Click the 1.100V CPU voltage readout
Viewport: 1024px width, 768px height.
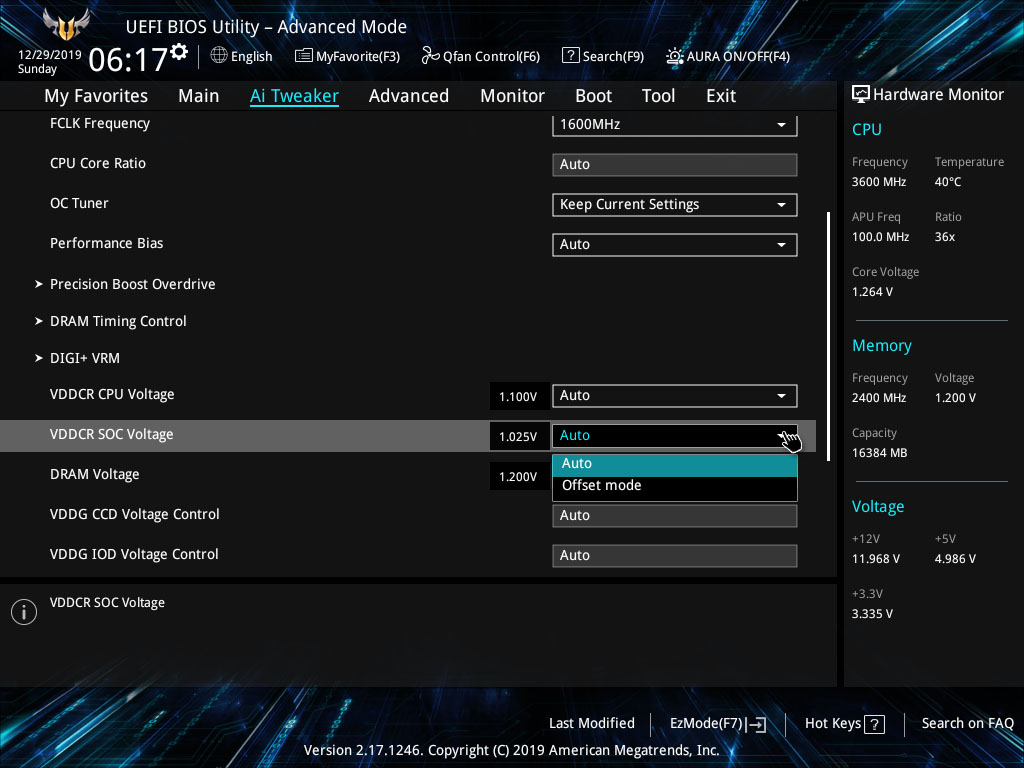click(519, 396)
